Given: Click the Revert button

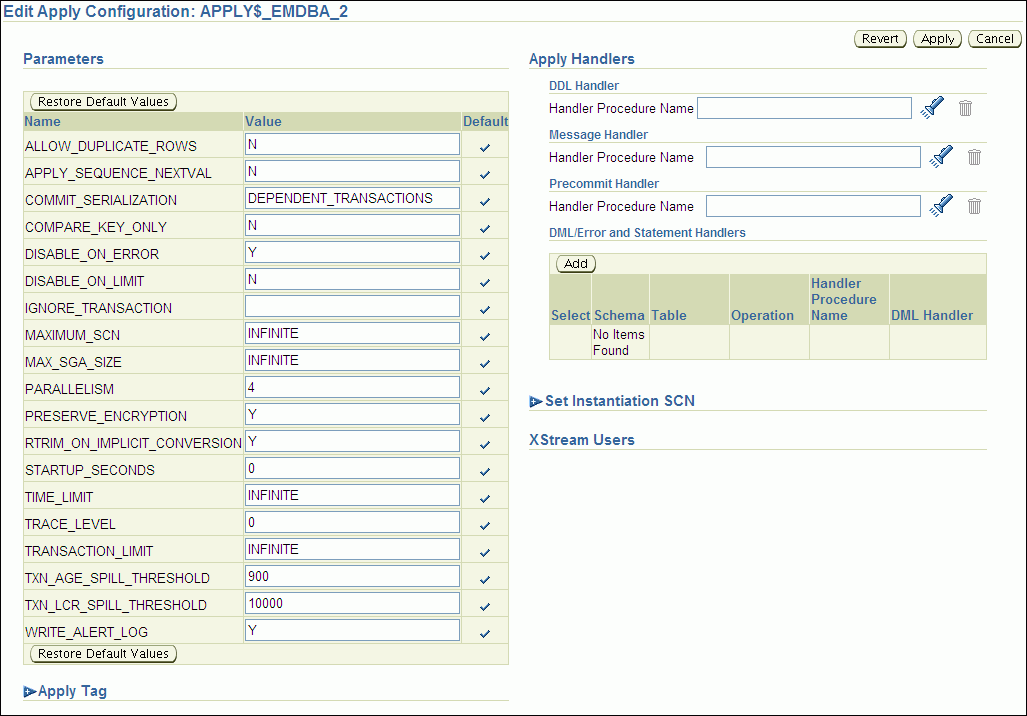Looking at the screenshot, I should click(x=880, y=39).
